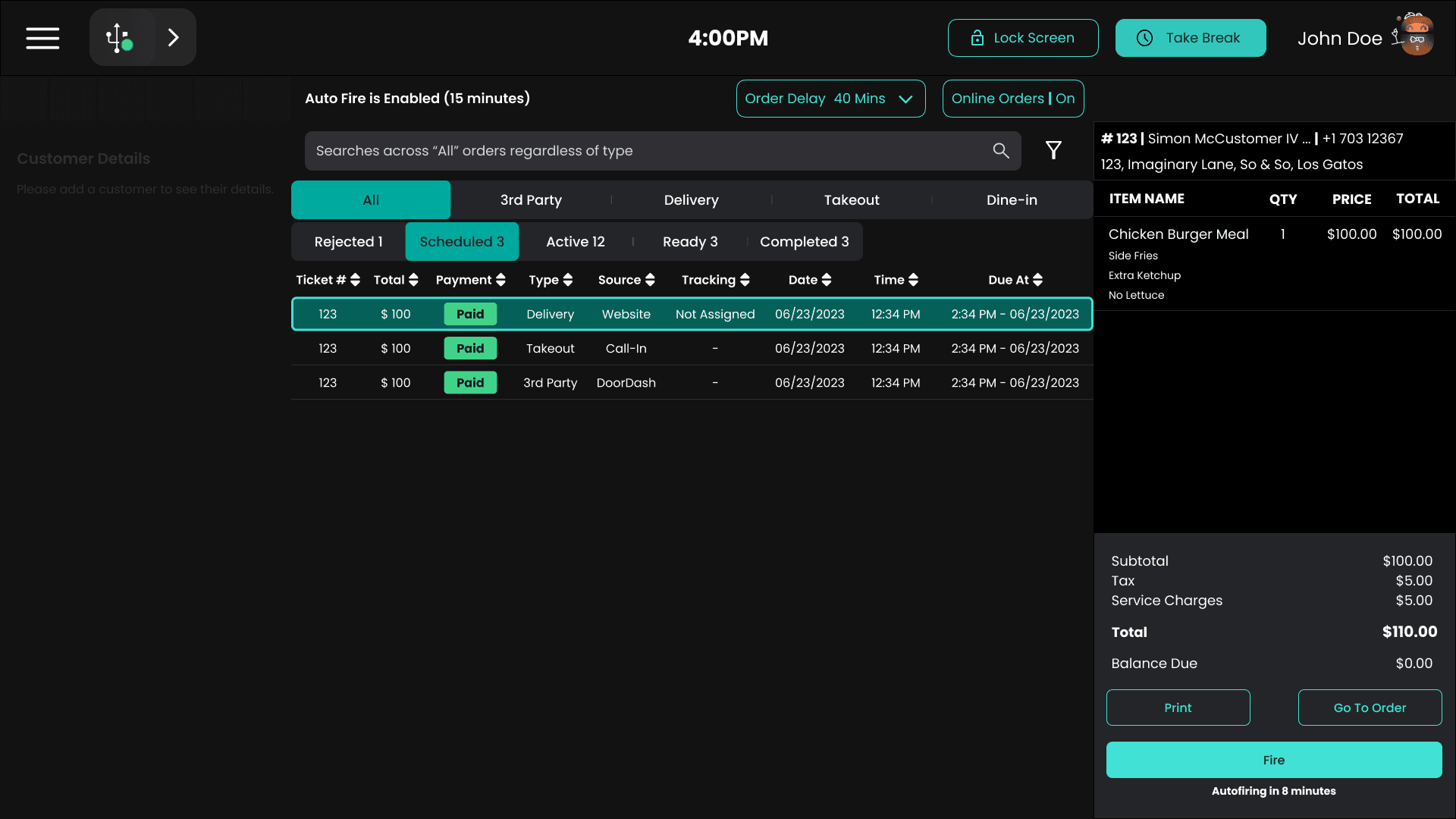Fire the selected order now
The height and width of the screenshot is (819, 1456).
[x=1273, y=760]
